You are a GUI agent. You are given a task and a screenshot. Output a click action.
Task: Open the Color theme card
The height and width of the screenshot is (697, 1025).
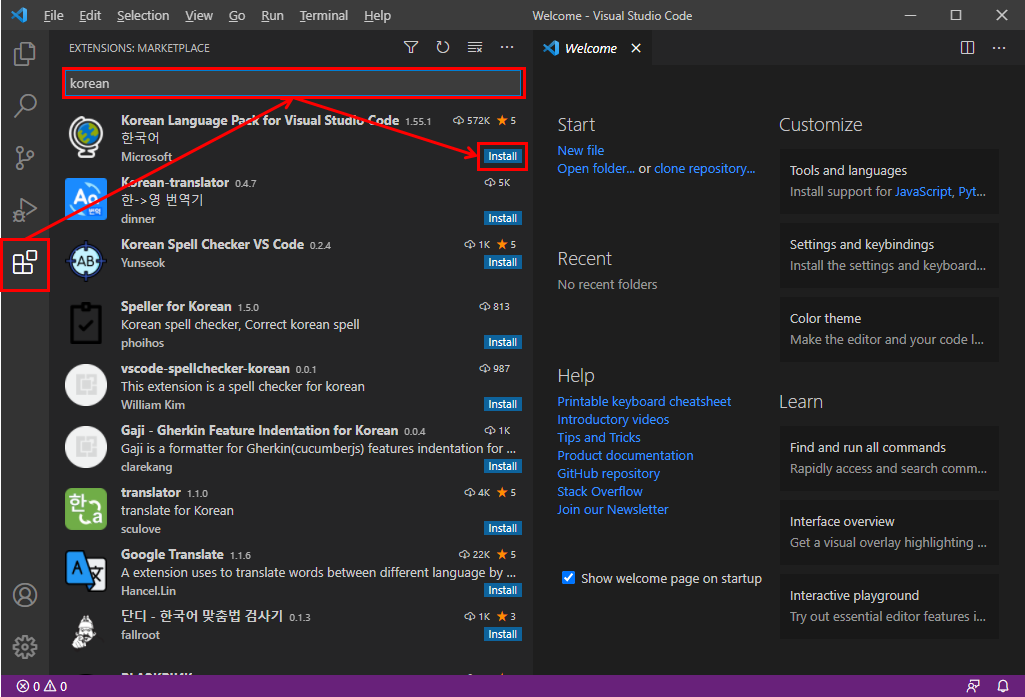[x=889, y=329]
